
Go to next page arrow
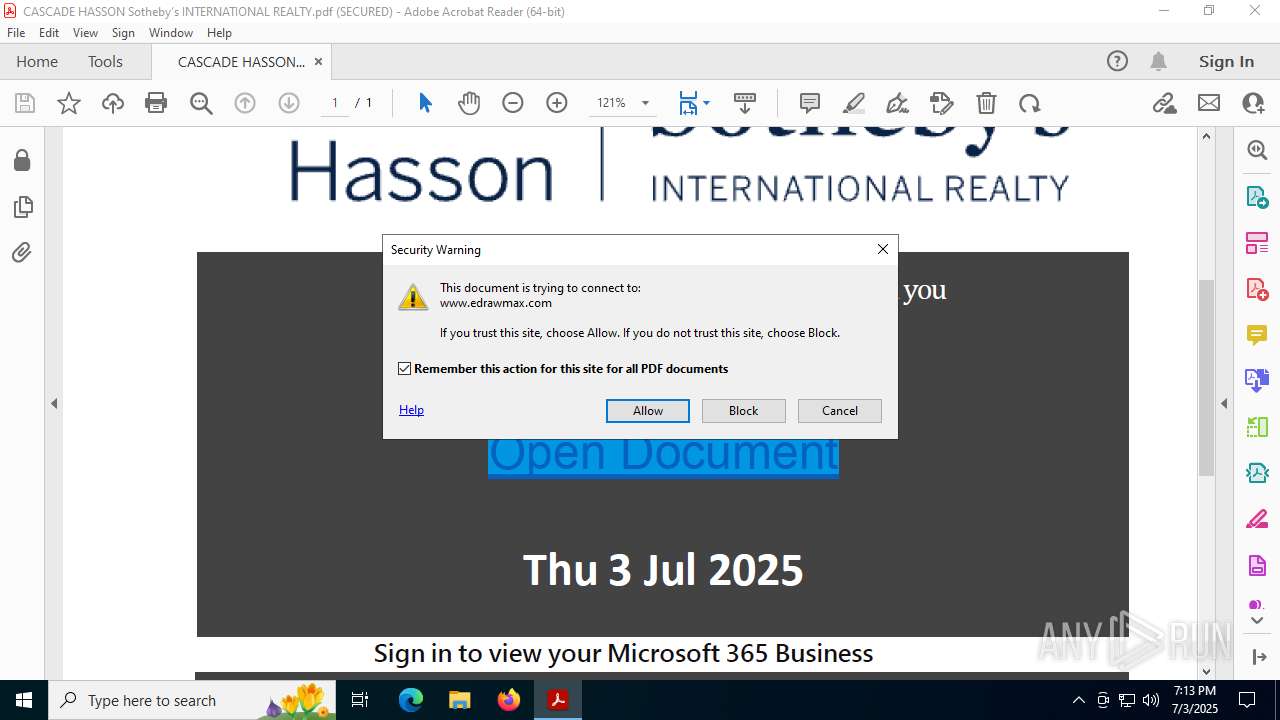click(x=289, y=103)
